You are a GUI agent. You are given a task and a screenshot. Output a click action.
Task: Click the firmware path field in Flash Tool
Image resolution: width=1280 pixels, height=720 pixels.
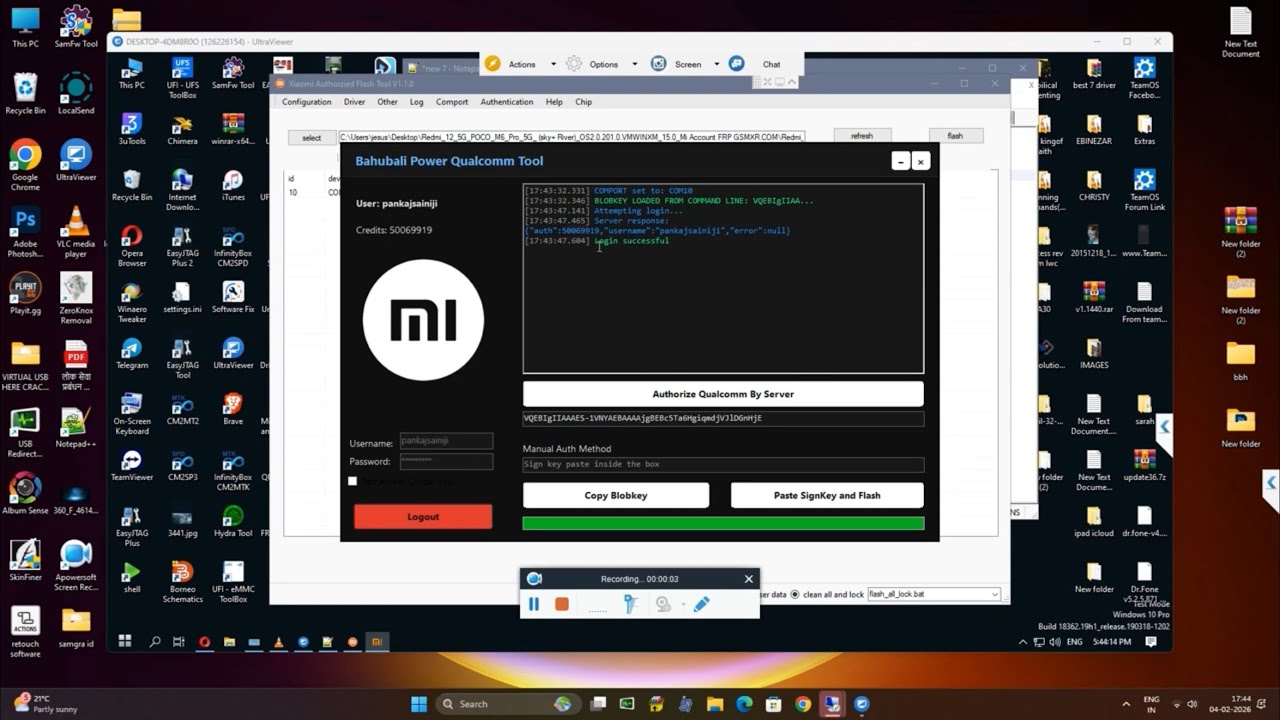pyautogui.click(x=571, y=136)
